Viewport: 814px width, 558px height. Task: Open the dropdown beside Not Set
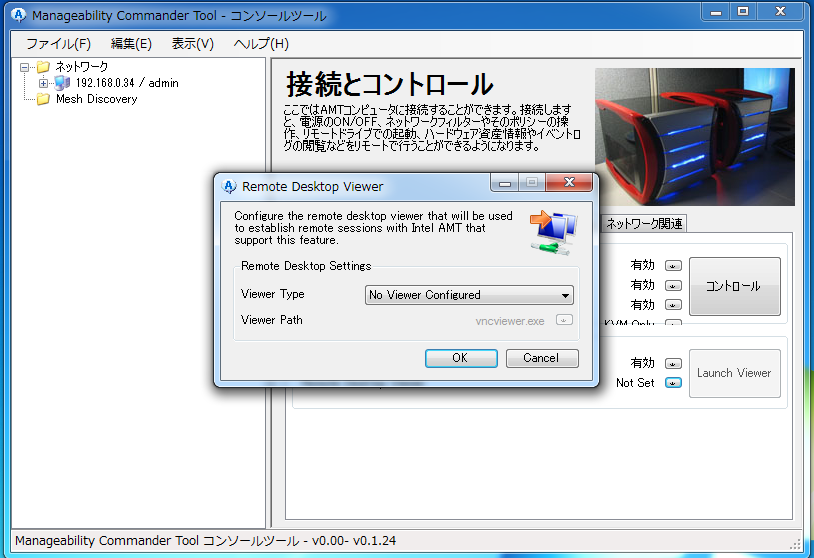(x=673, y=383)
